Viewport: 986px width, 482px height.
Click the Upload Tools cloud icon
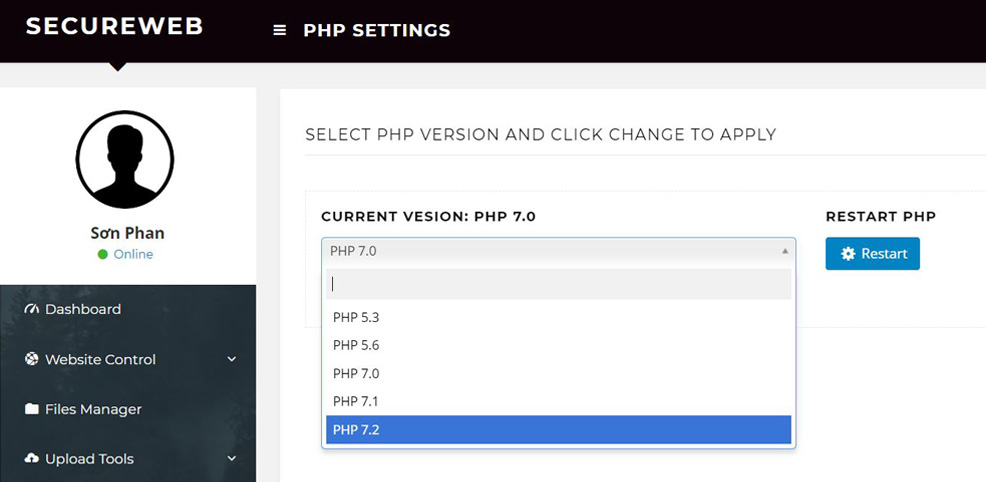point(31,459)
